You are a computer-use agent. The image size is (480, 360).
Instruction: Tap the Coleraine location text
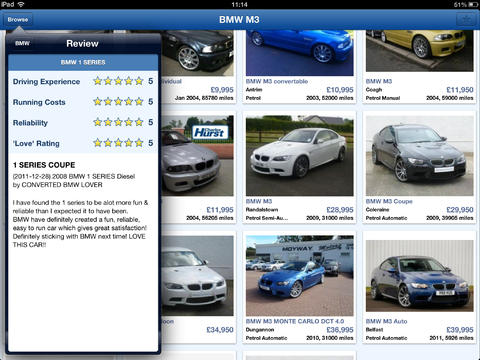[377, 210]
